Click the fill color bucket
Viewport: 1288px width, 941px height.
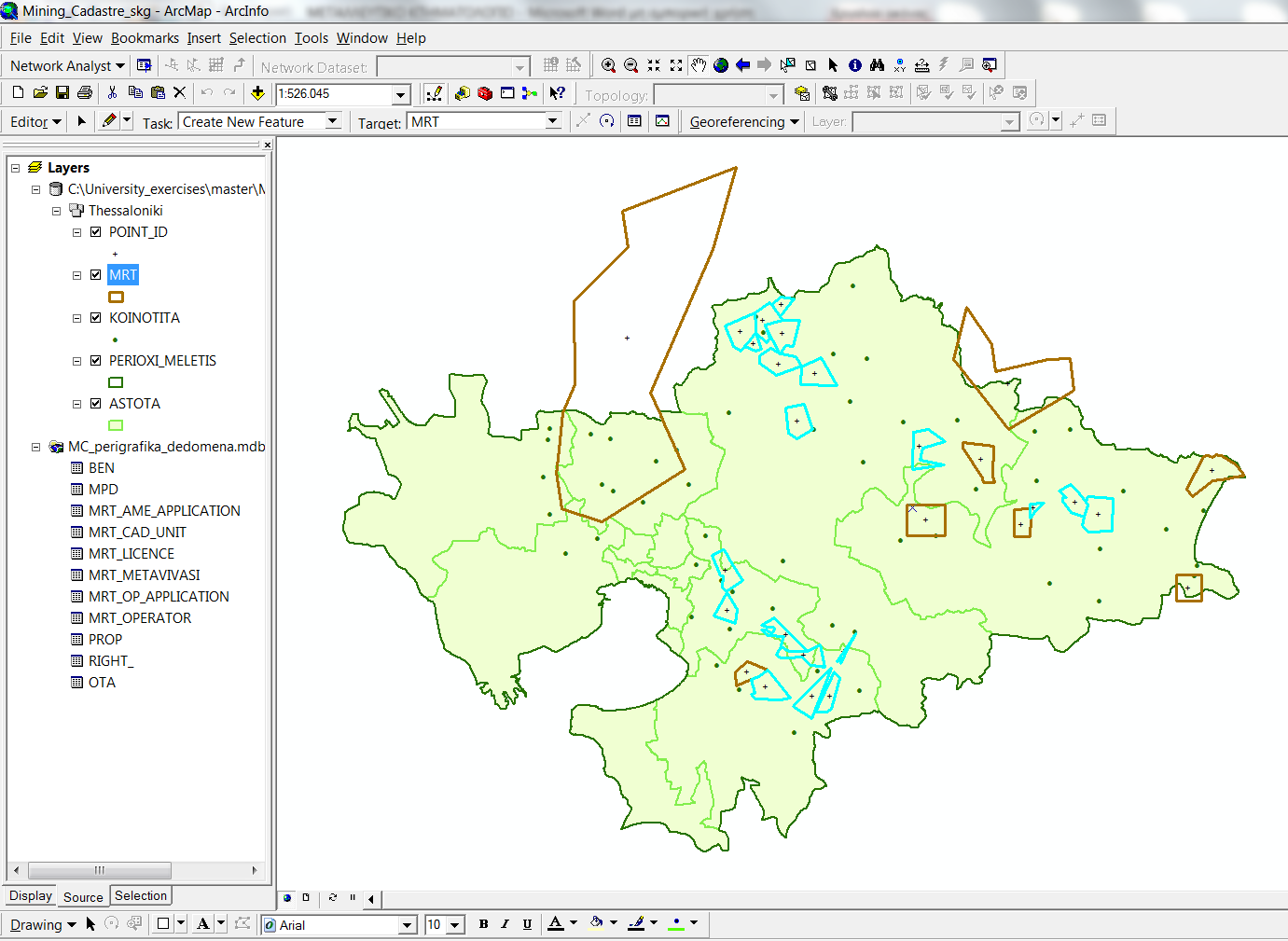click(x=597, y=923)
